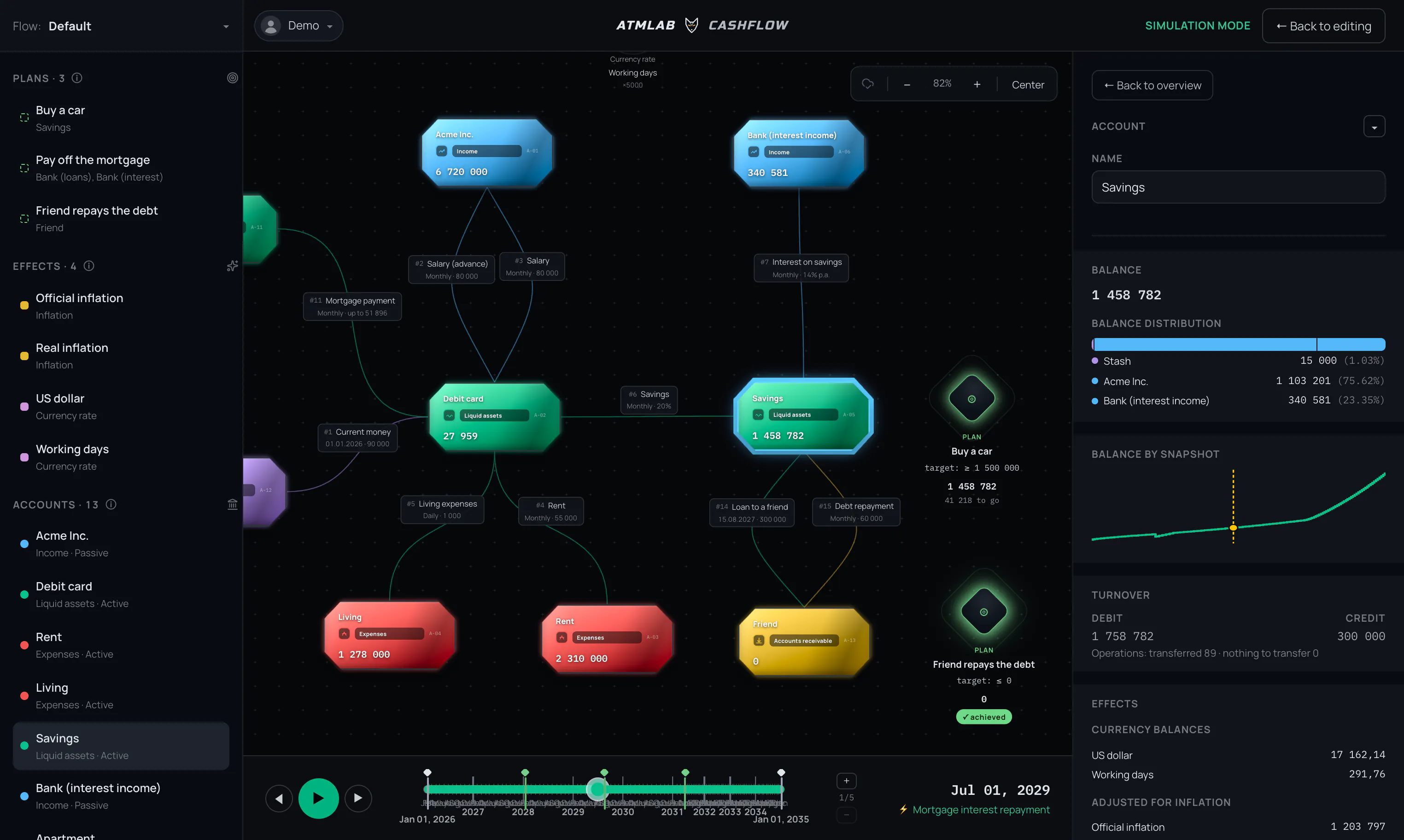Click Back to overview button
The image size is (1404, 840).
(x=1152, y=86)
